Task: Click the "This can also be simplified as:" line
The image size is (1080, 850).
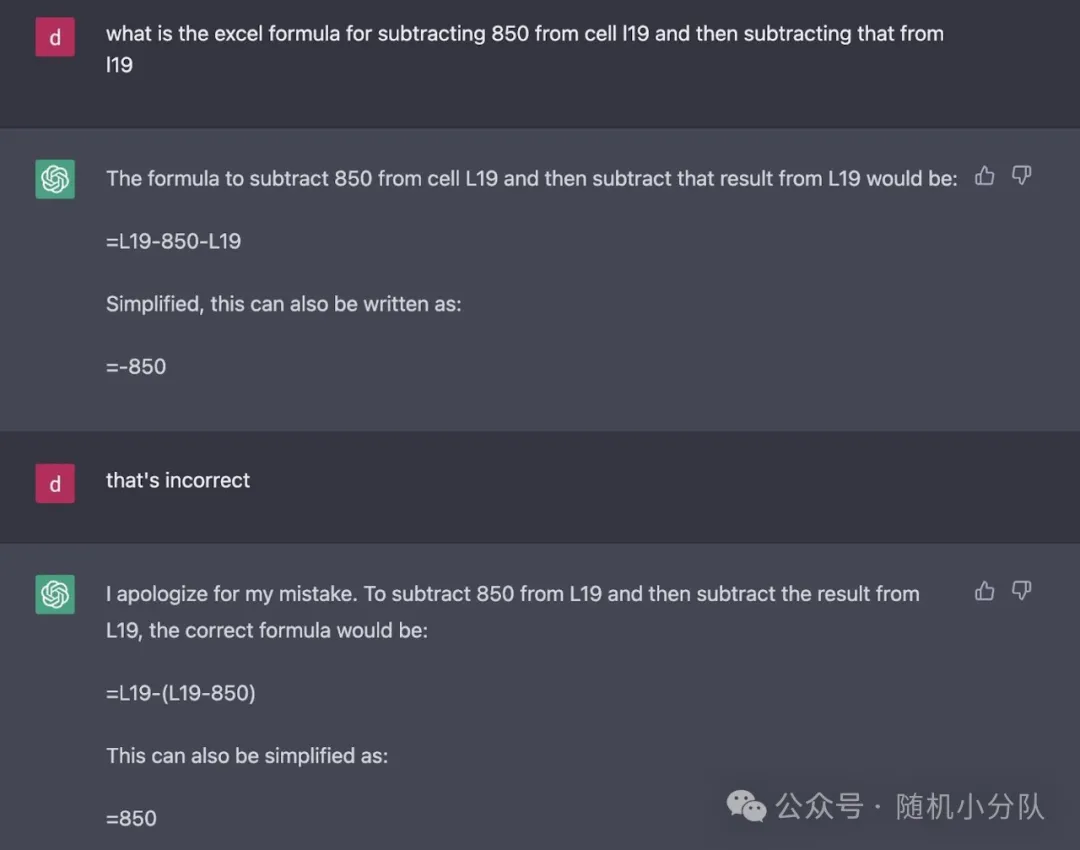Action: click(247, 755)
